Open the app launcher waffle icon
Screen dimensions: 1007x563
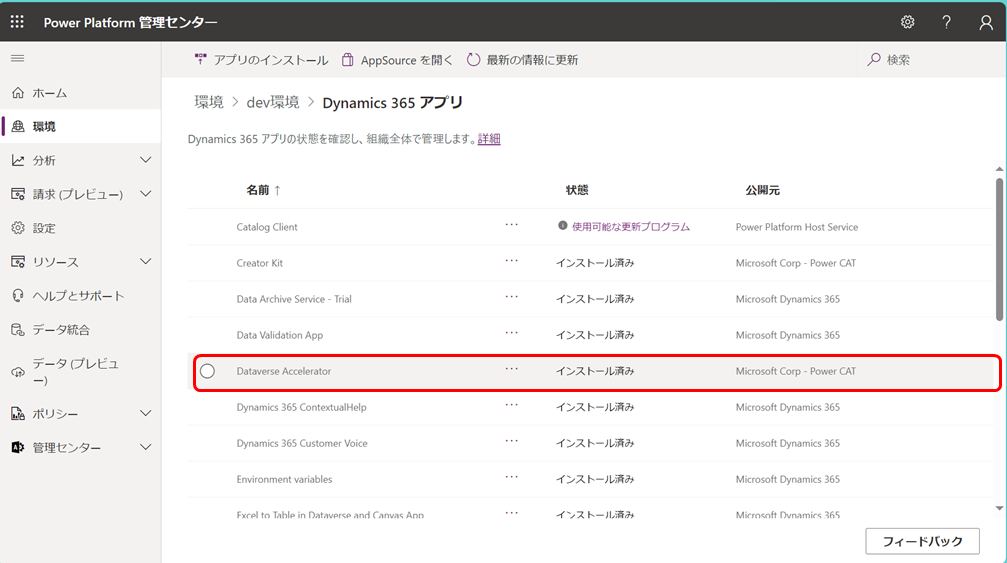click(x=17, y=22)
